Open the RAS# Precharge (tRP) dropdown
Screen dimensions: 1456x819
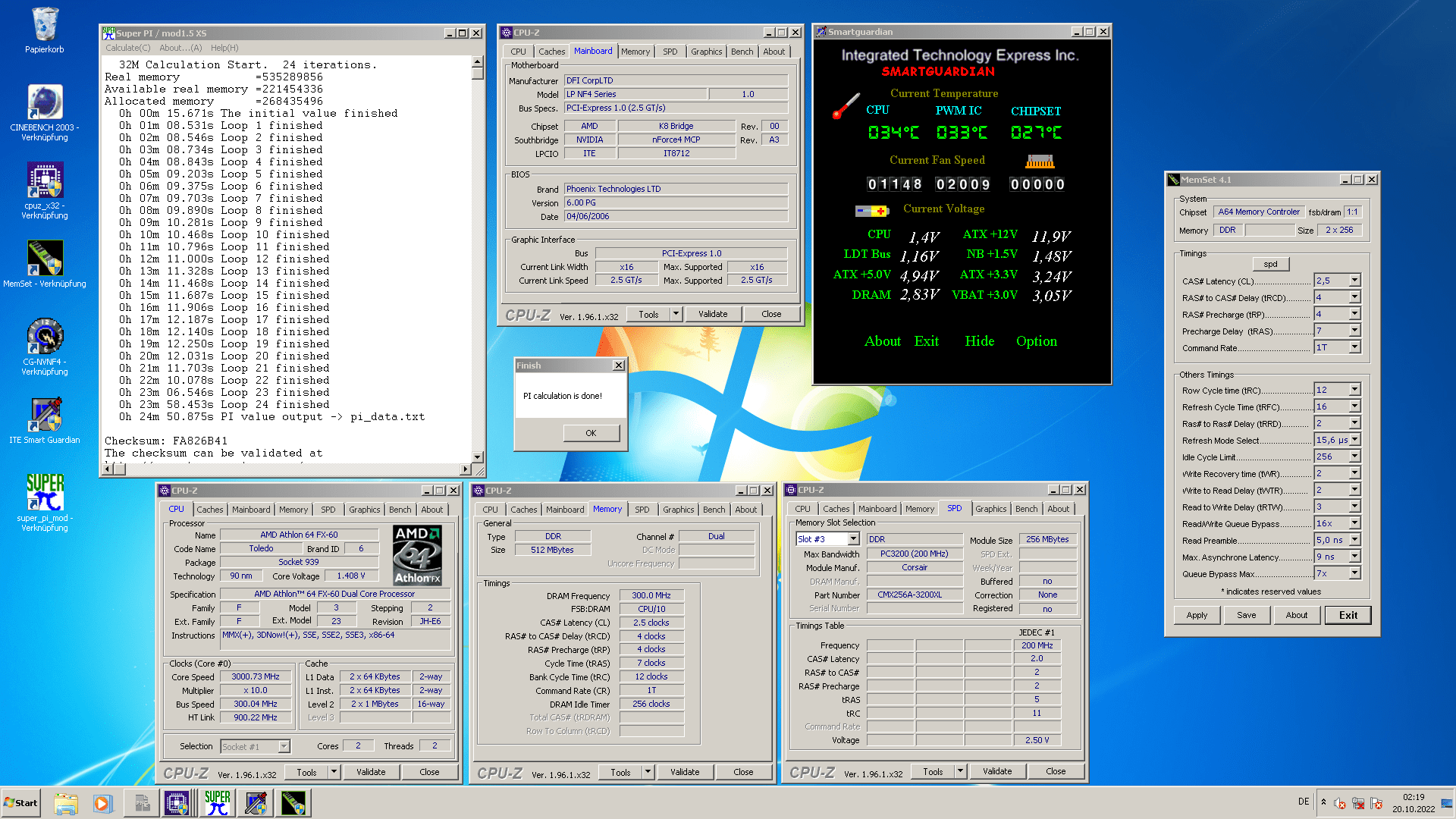(1354, 314)
